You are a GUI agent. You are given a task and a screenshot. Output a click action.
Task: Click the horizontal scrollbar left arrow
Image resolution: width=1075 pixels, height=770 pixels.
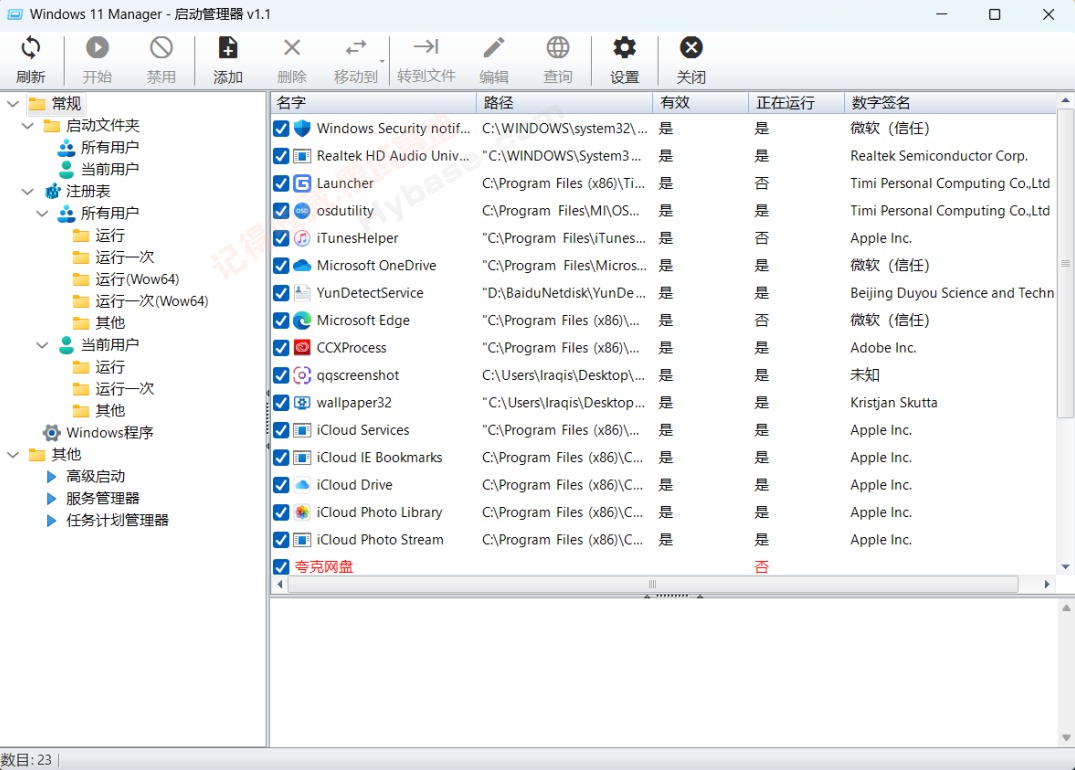(279, 584)
